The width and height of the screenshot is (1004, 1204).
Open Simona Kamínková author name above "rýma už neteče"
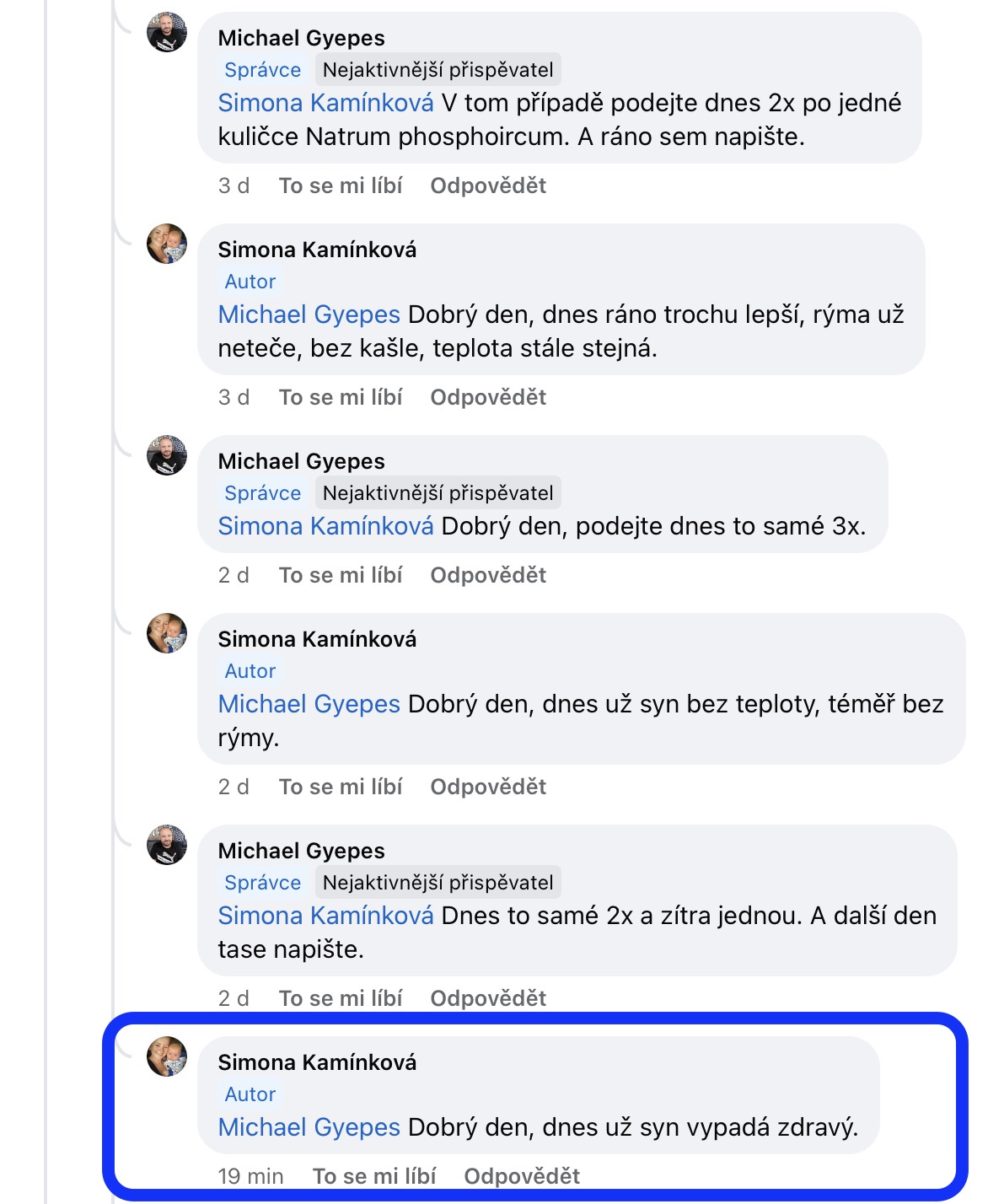pyautogui.click(x=317, y=250)
